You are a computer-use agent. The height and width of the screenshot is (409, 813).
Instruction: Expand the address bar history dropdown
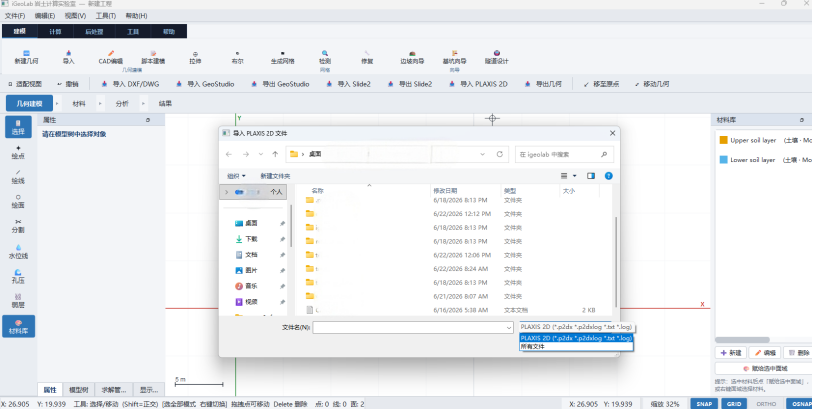tap(483, 154)
